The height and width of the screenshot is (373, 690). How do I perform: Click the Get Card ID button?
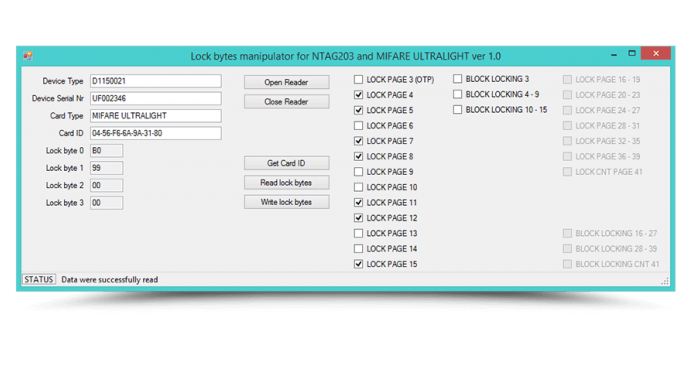point(286,163)
